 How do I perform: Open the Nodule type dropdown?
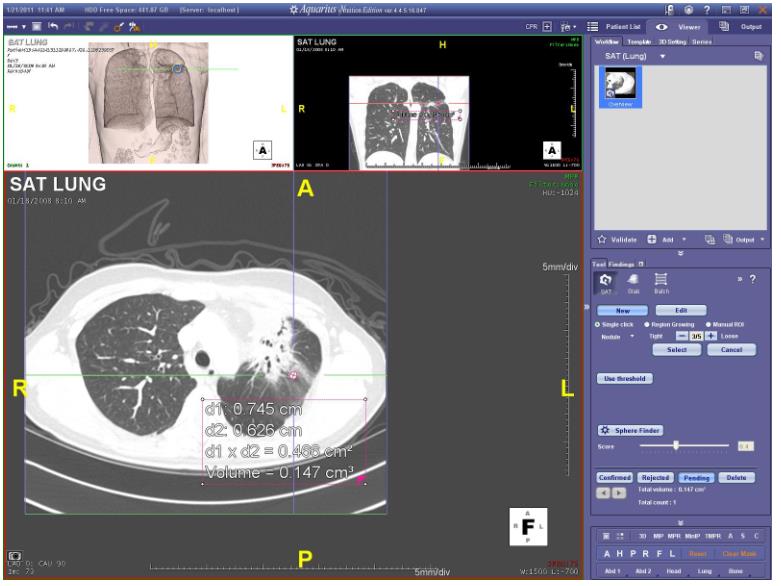[x=631, y=336]
